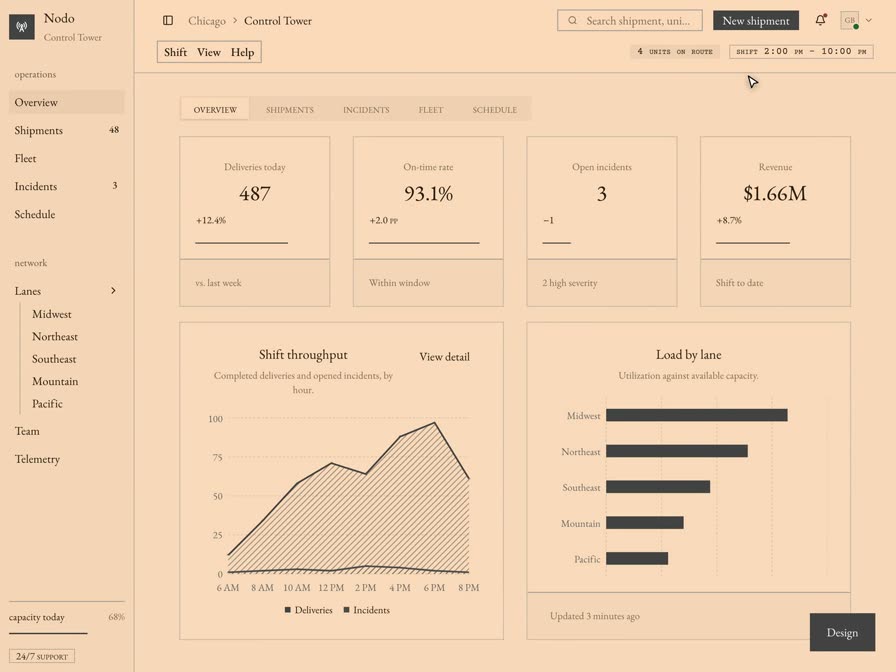The image size is (896, 672).
Task: Select the Northeast lane
Action: point(55,336)
